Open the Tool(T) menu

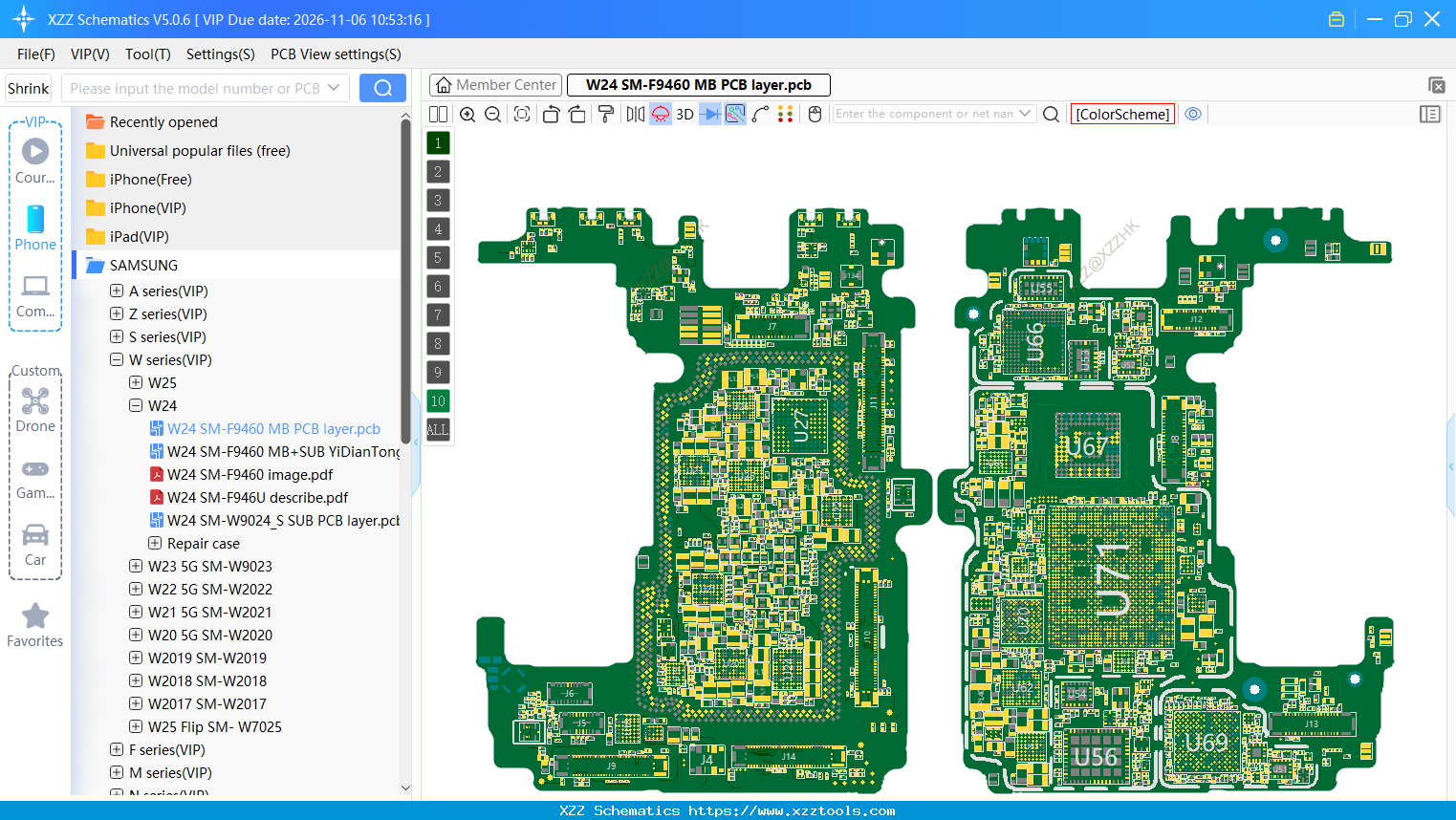pyautogui.click(x=147, y=54)
